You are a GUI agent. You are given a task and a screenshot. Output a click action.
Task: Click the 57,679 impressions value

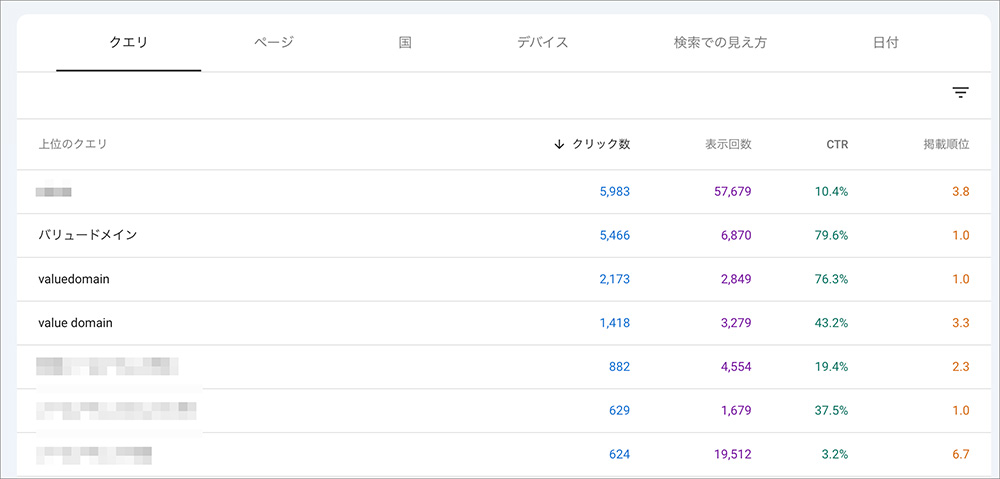(733, 191)
